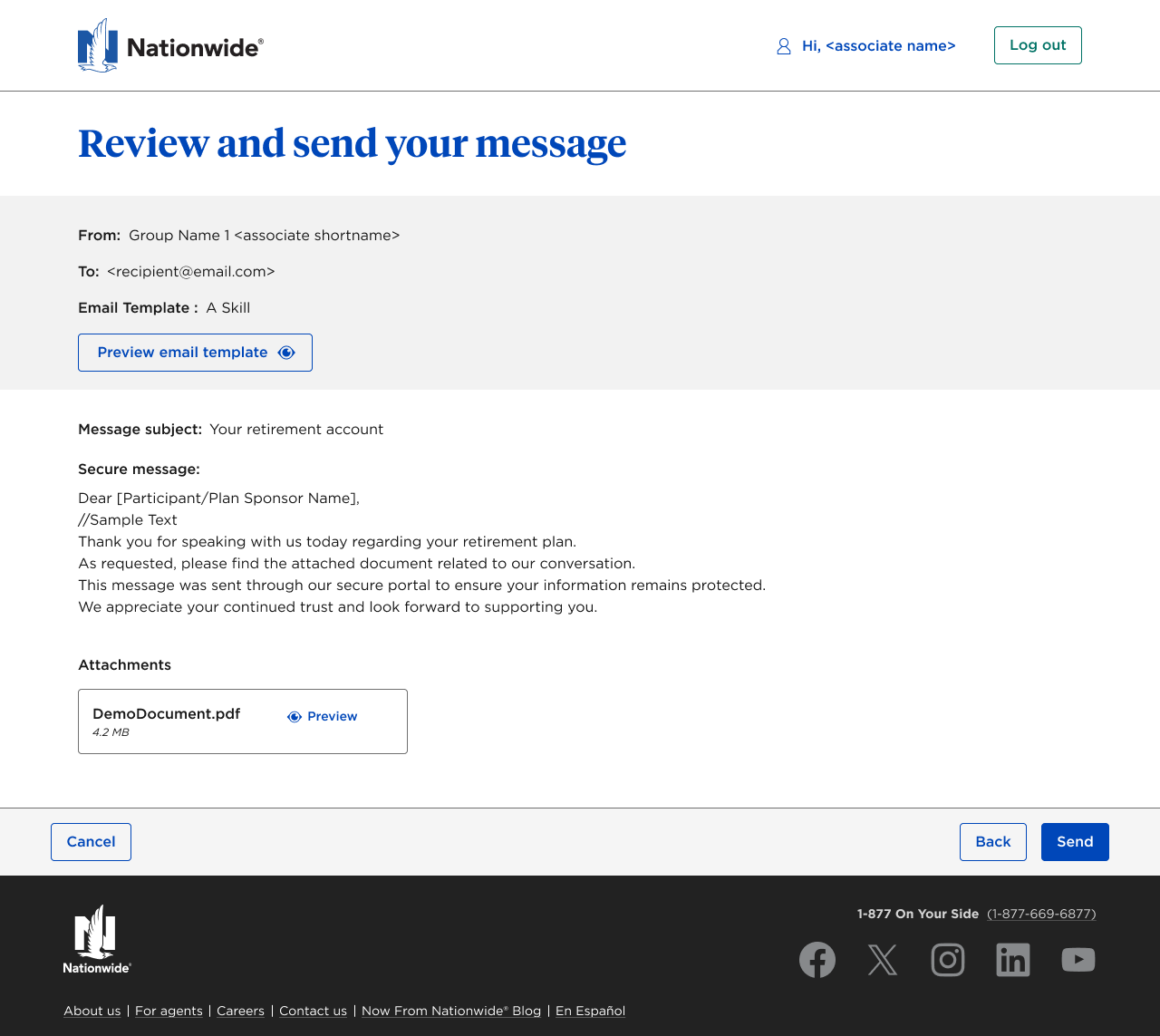Open the Instagram social icon

(x=948, y=960)
